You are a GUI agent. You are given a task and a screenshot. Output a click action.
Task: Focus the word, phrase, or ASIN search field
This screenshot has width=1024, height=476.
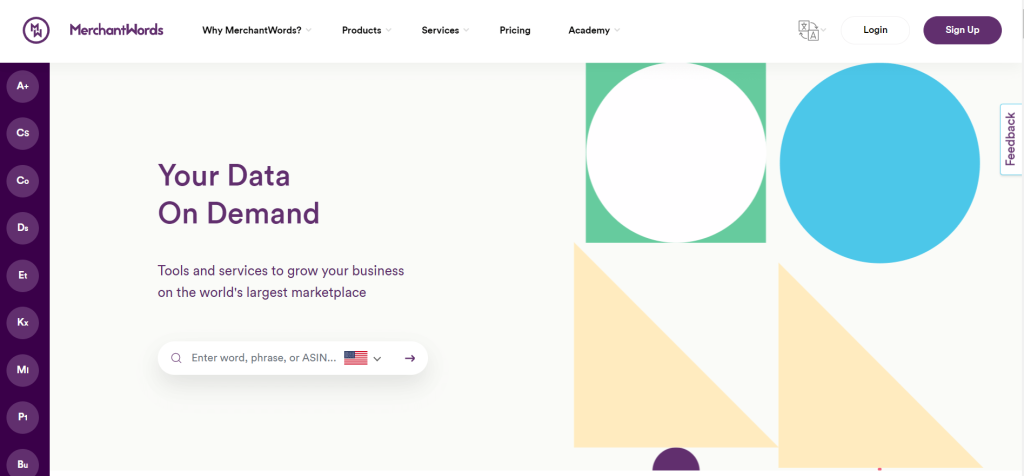(x=263, y=358)
